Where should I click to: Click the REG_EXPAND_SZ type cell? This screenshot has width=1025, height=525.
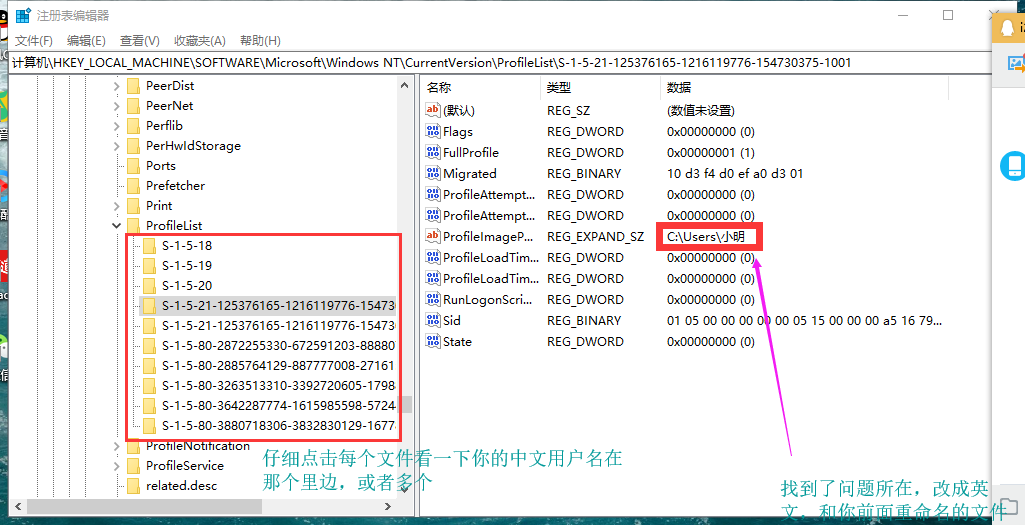[x=596, y=237]
